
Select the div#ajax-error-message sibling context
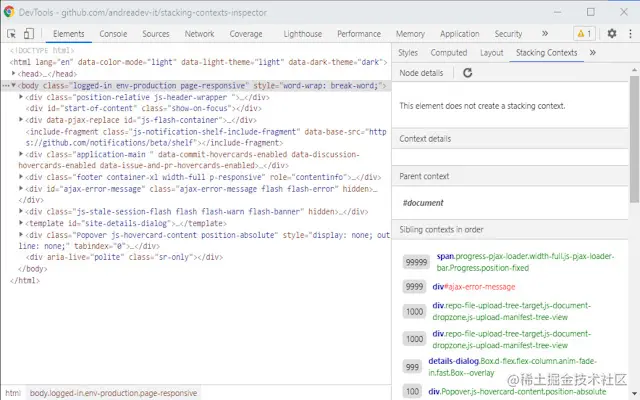tap(471, 286)
